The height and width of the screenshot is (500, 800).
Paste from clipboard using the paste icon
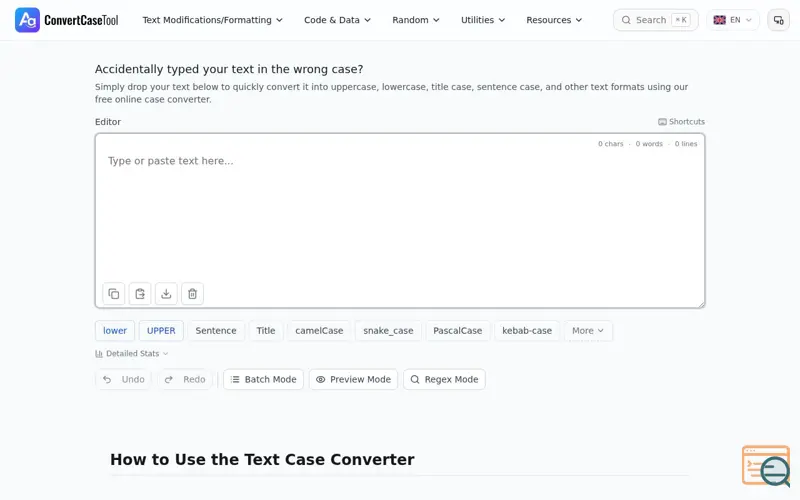coord(140,294)
